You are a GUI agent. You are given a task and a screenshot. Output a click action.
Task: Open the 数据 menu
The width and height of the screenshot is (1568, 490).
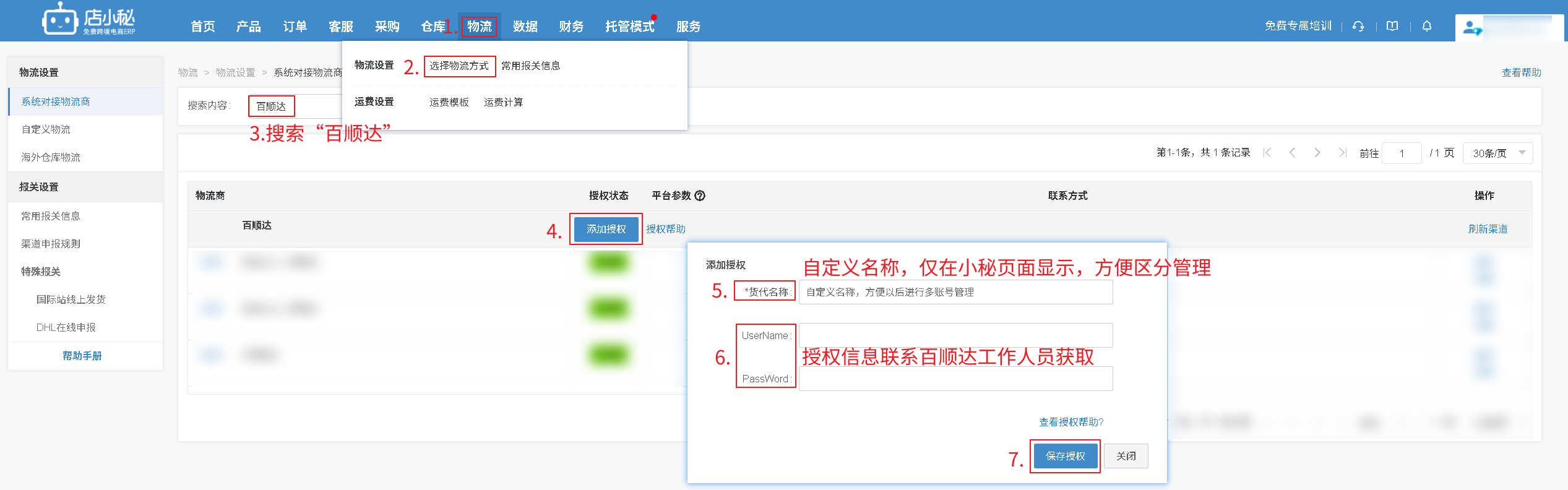[x=525, y=27]
